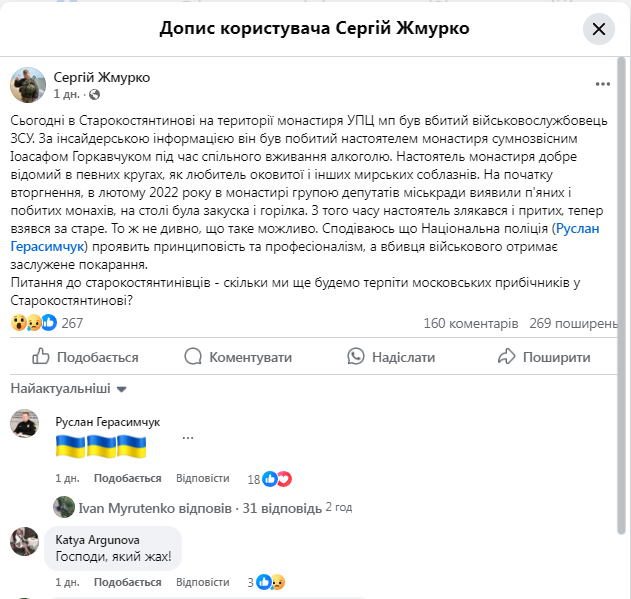Click the Коментувати speech-bubble icon

coord(193,357)
